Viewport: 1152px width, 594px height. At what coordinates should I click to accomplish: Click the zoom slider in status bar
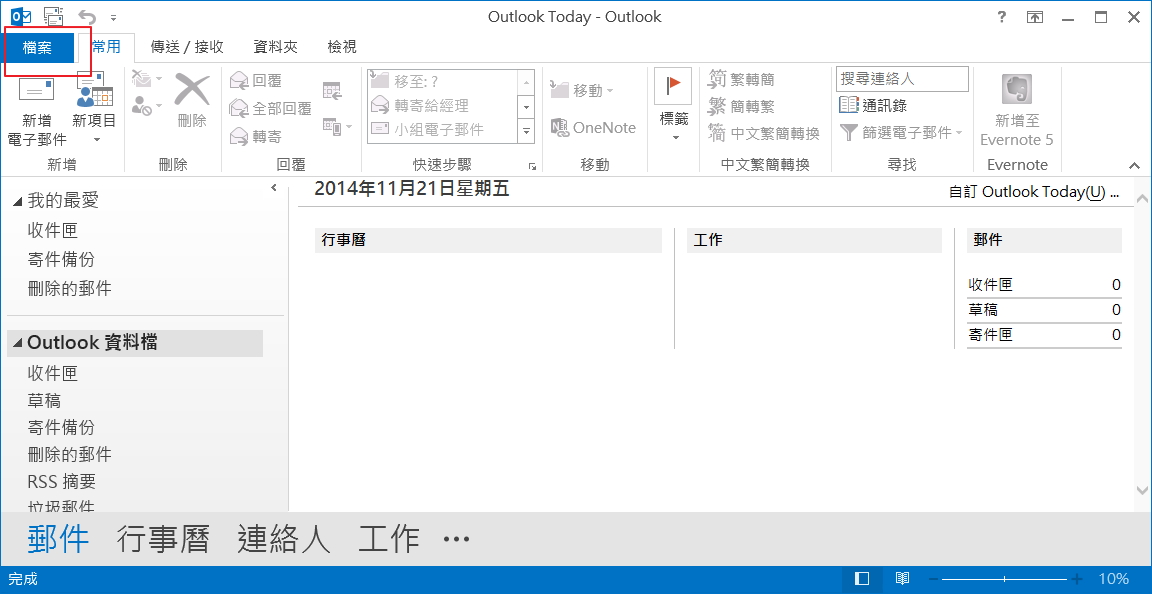coord(1004,579)
